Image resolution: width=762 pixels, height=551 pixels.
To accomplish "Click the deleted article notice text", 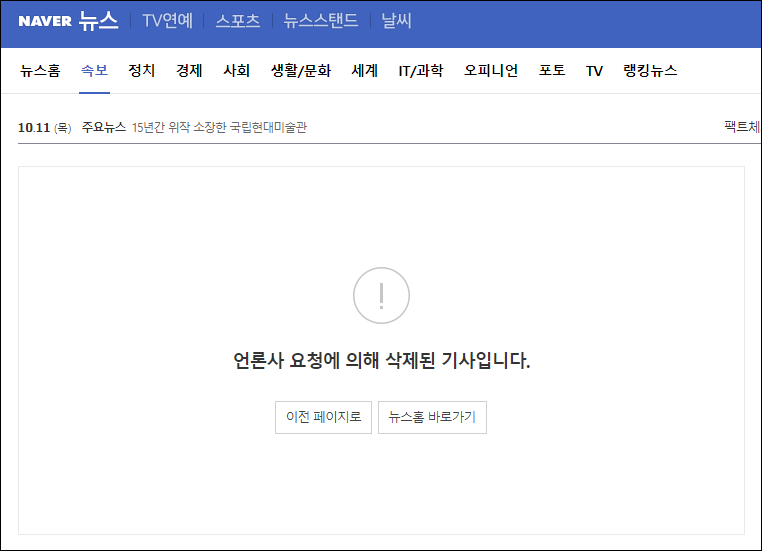I will point(381,361).
